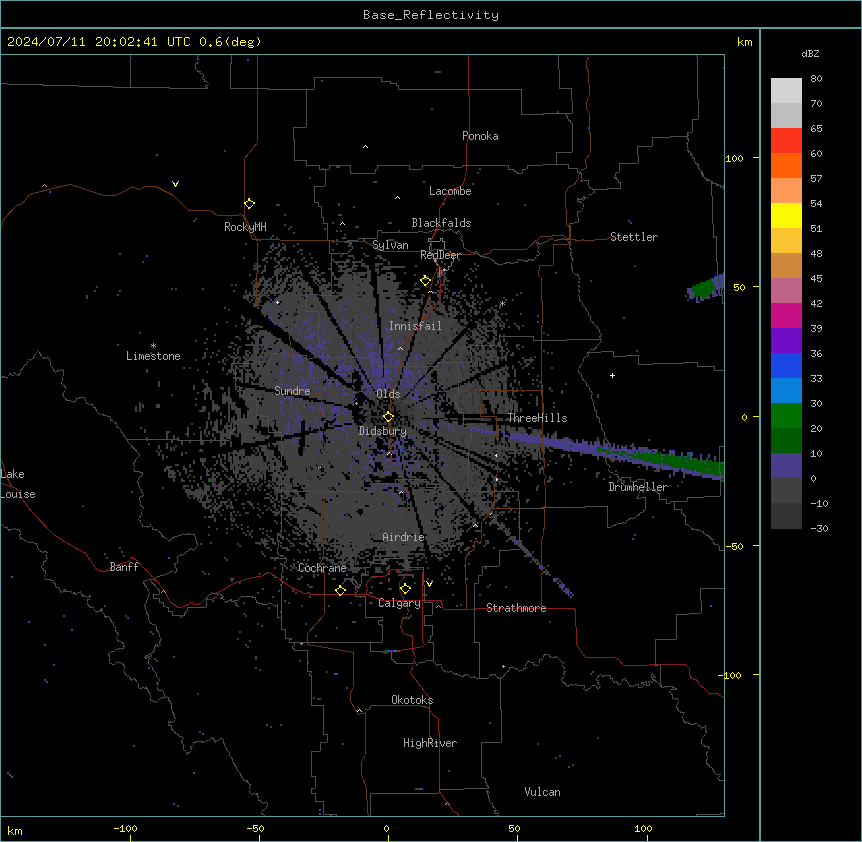Click the RockyMH label

(245, 227)
